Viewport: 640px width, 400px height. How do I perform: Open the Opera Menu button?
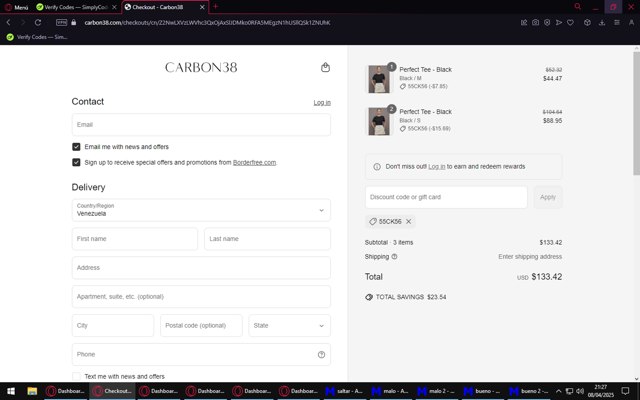click(16, 7)
